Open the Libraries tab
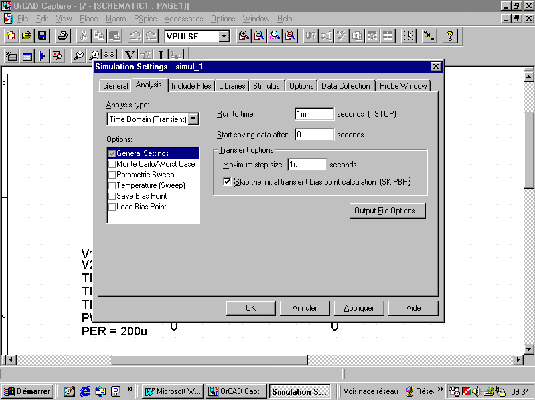The width and height of the screenshot is (535, 400). (x=232, y=86)
